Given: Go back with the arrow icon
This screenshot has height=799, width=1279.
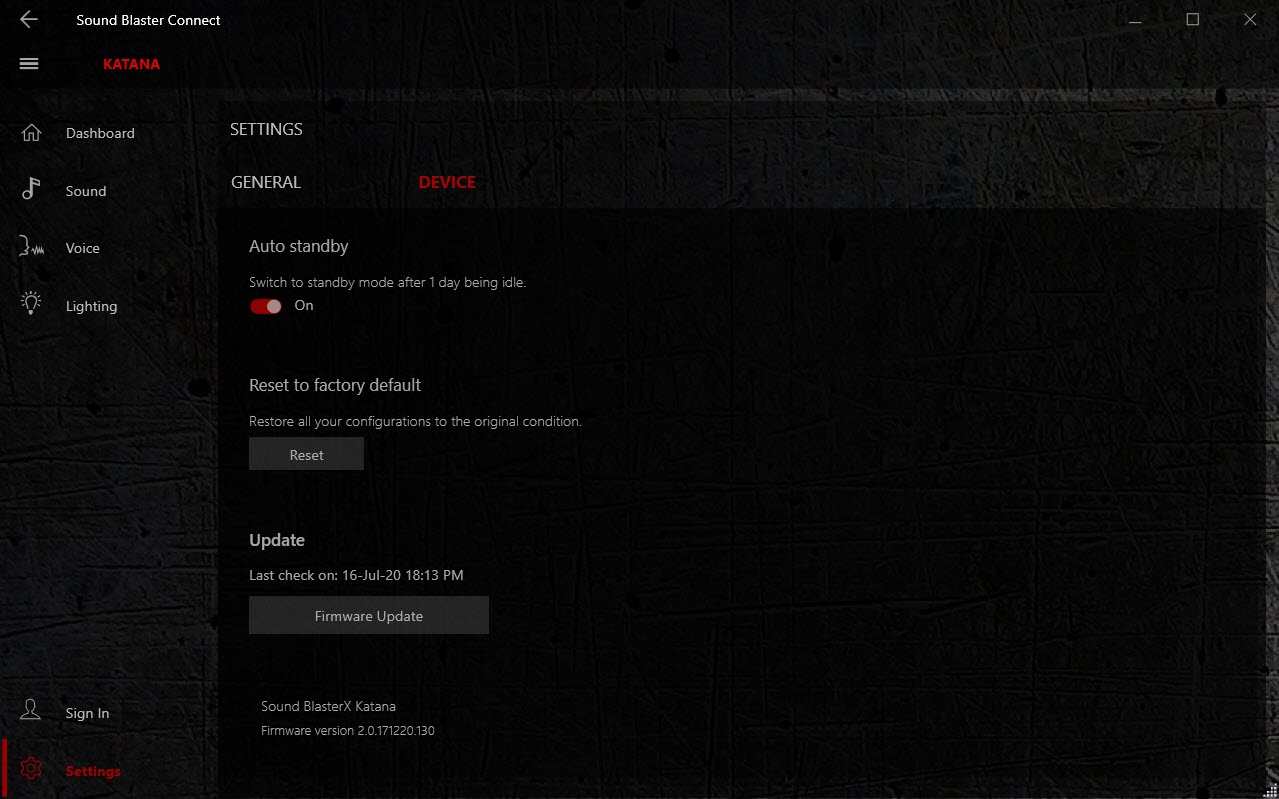Looking at the screenshot, I should point(29,20).
